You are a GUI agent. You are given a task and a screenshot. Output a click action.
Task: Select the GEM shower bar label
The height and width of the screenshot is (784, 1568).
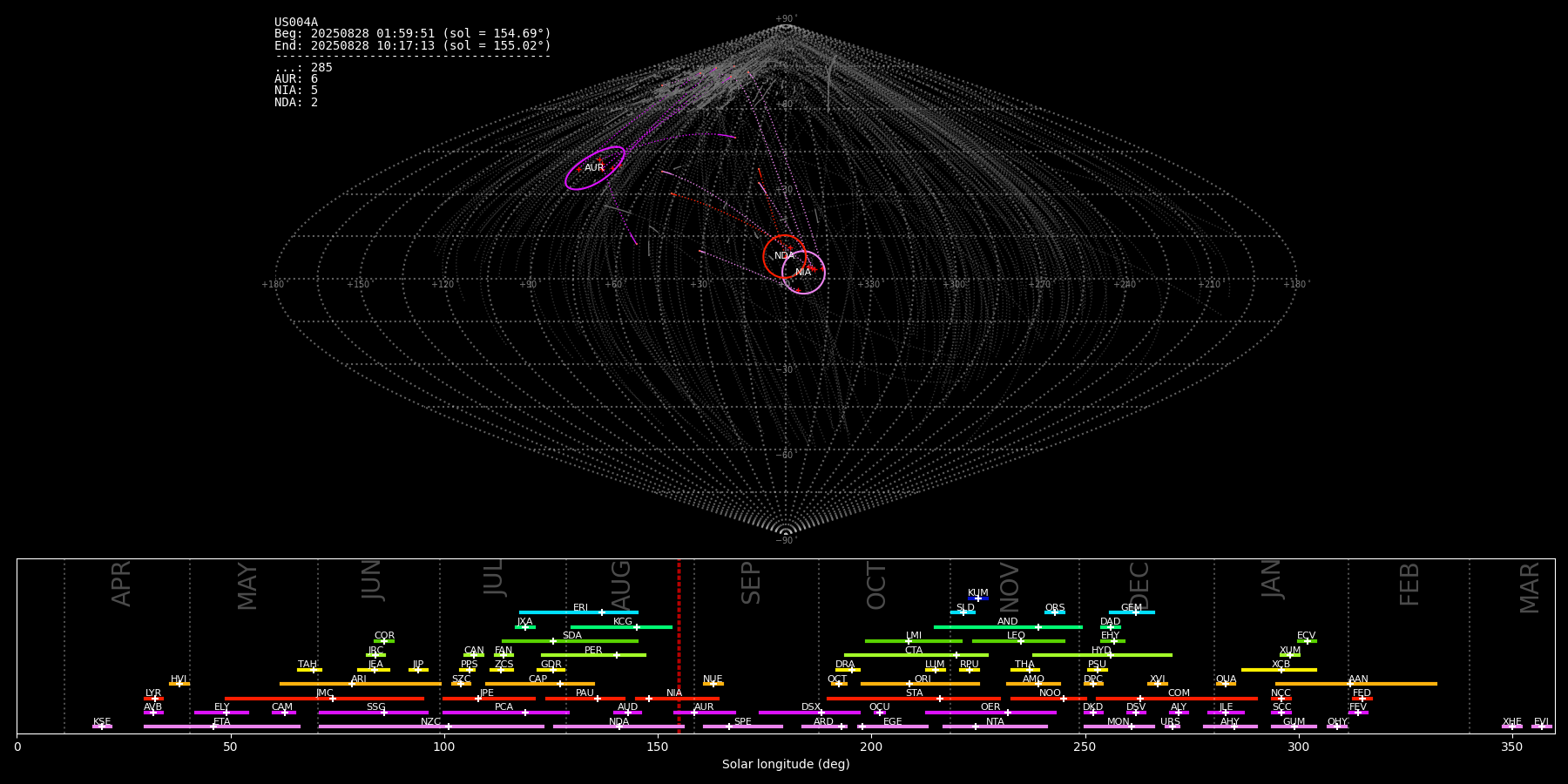click(1132, 608)
